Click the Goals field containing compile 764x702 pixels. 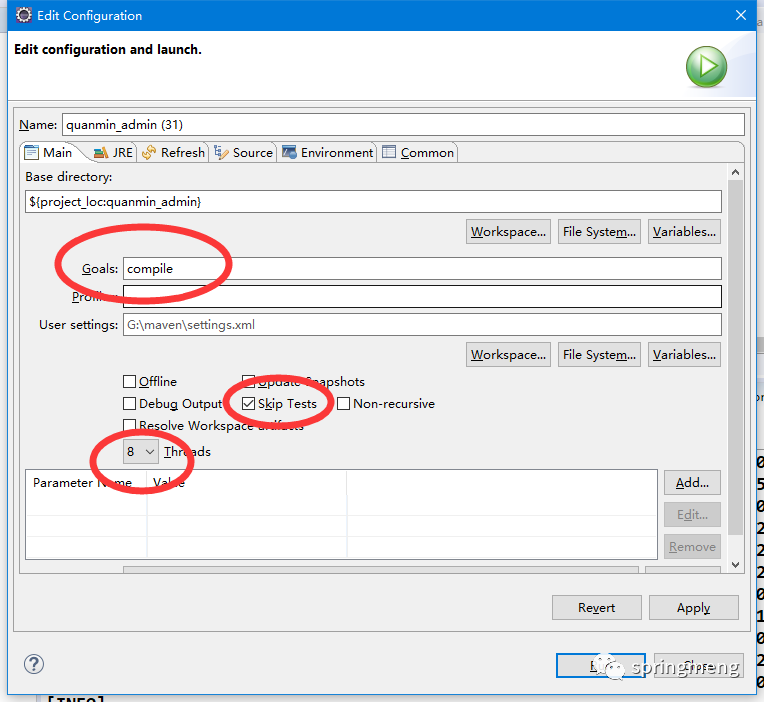(422, 268)
